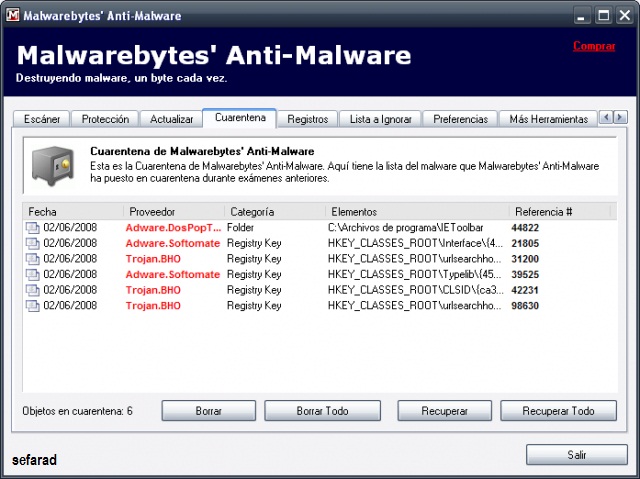
Task: Sort list by Referencia # column header
Action: tap(560, 212)
